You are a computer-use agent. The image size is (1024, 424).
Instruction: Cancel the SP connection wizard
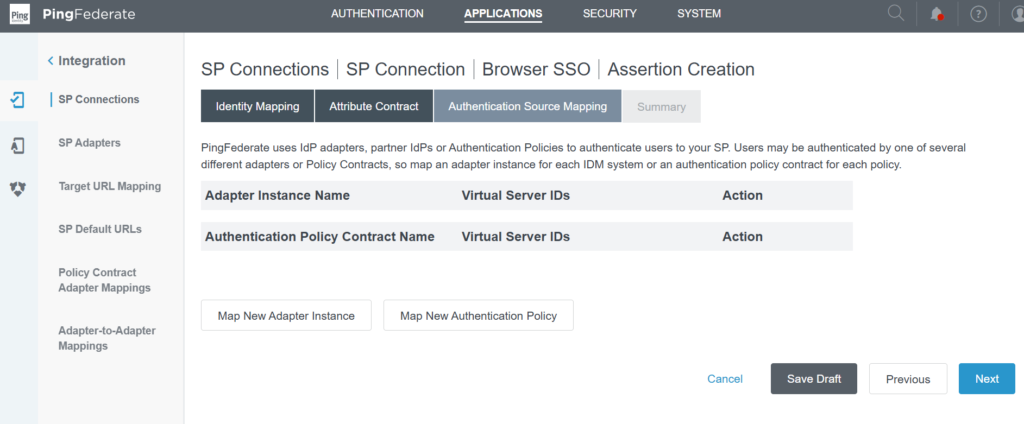tap(725, 379)
